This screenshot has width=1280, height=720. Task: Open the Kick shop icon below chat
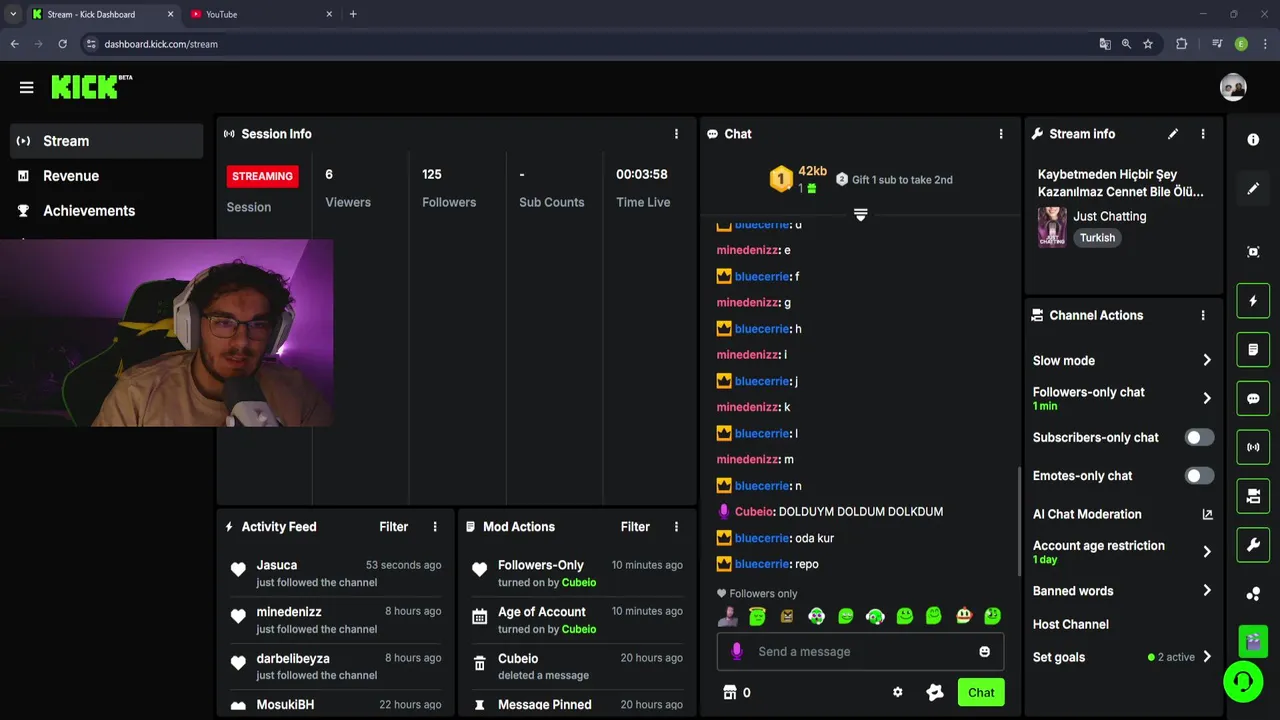coord(730,692)
